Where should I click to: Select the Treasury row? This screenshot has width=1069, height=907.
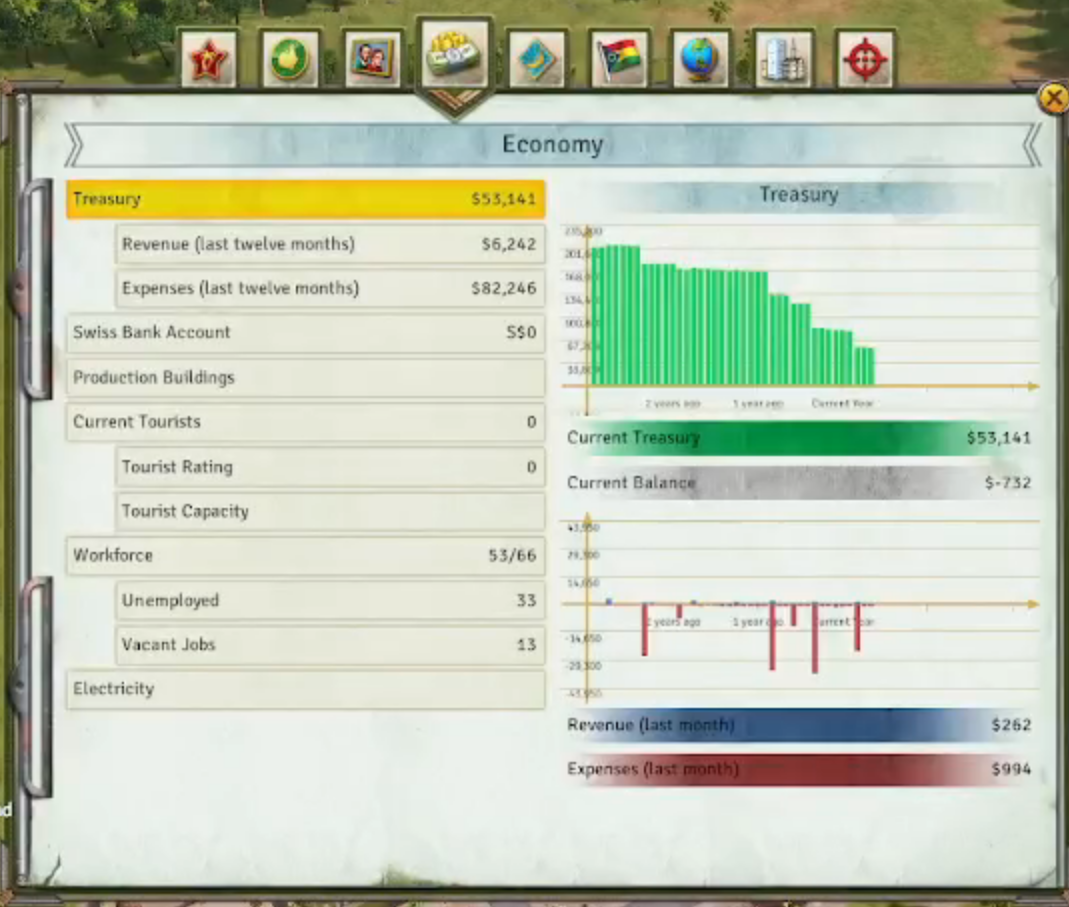pos(306,199)
